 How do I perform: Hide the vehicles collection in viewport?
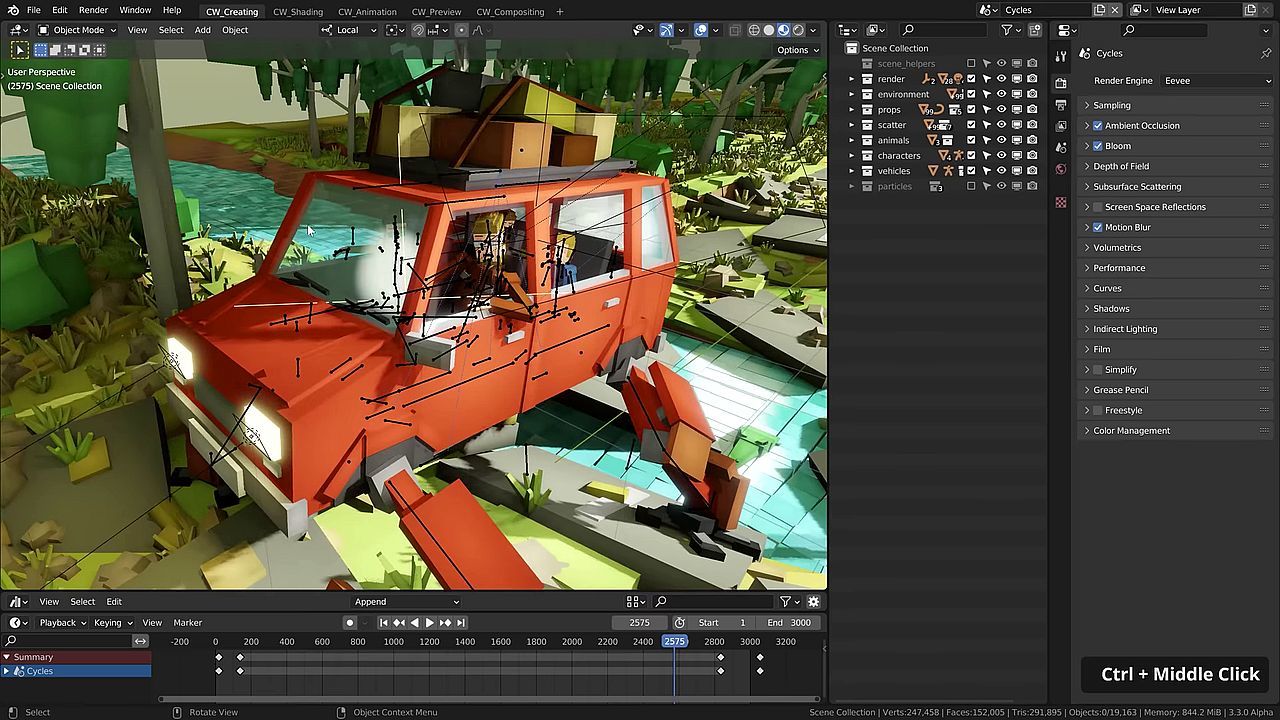click(1001, 171)
